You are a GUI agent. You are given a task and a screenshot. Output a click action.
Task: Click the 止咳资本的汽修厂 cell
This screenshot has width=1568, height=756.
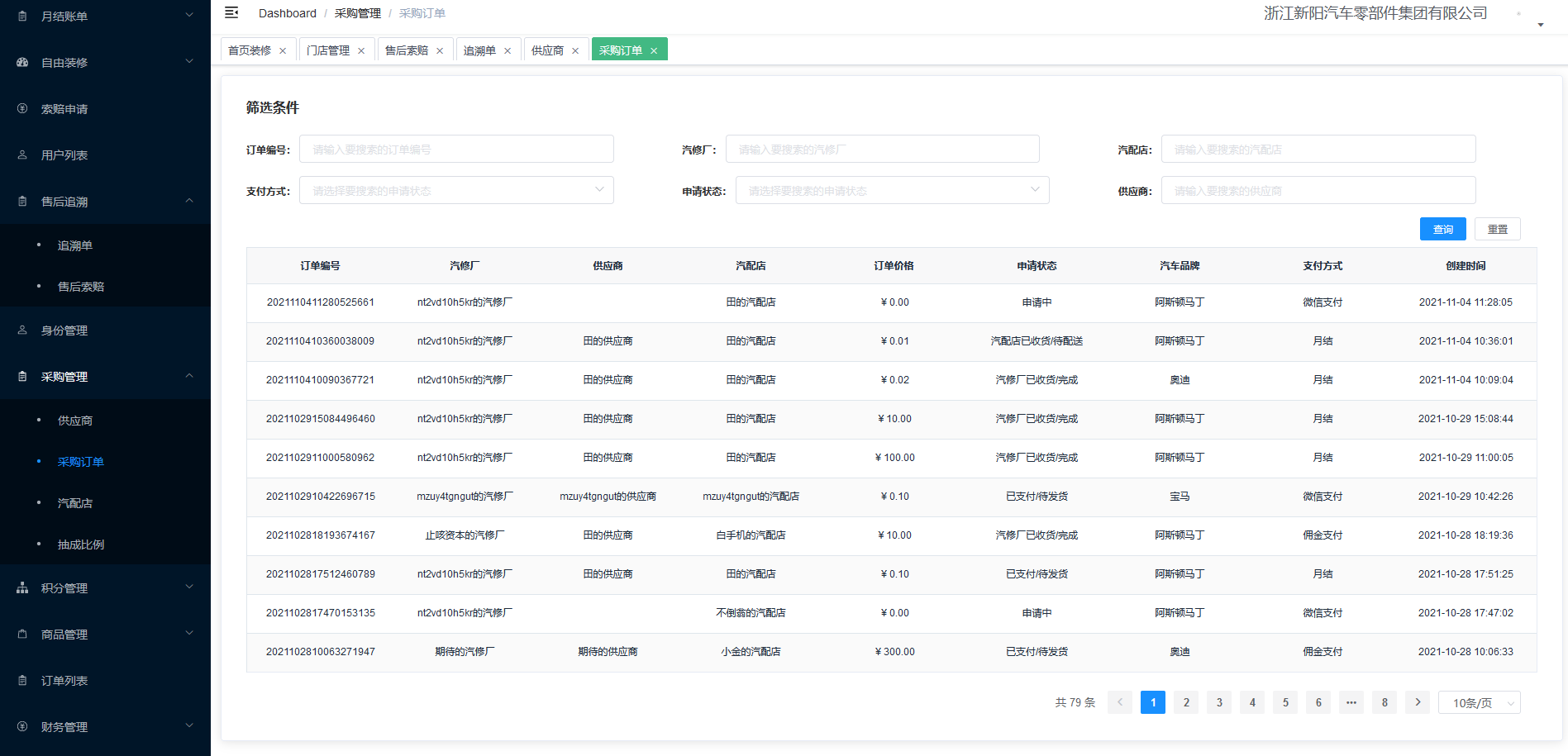(x=465, y=535)
